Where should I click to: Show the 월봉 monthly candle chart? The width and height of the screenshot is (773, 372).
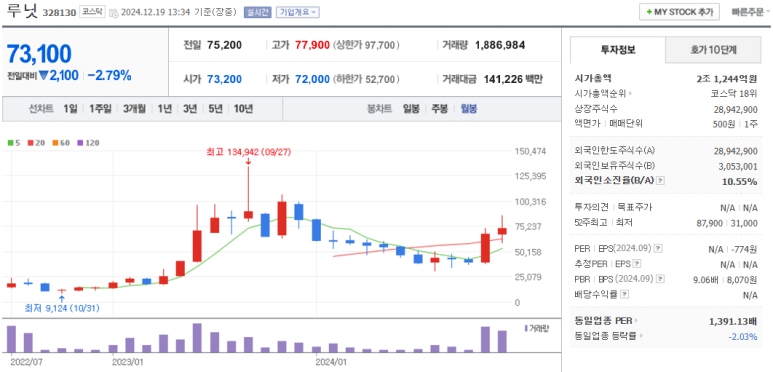point(469,109)
